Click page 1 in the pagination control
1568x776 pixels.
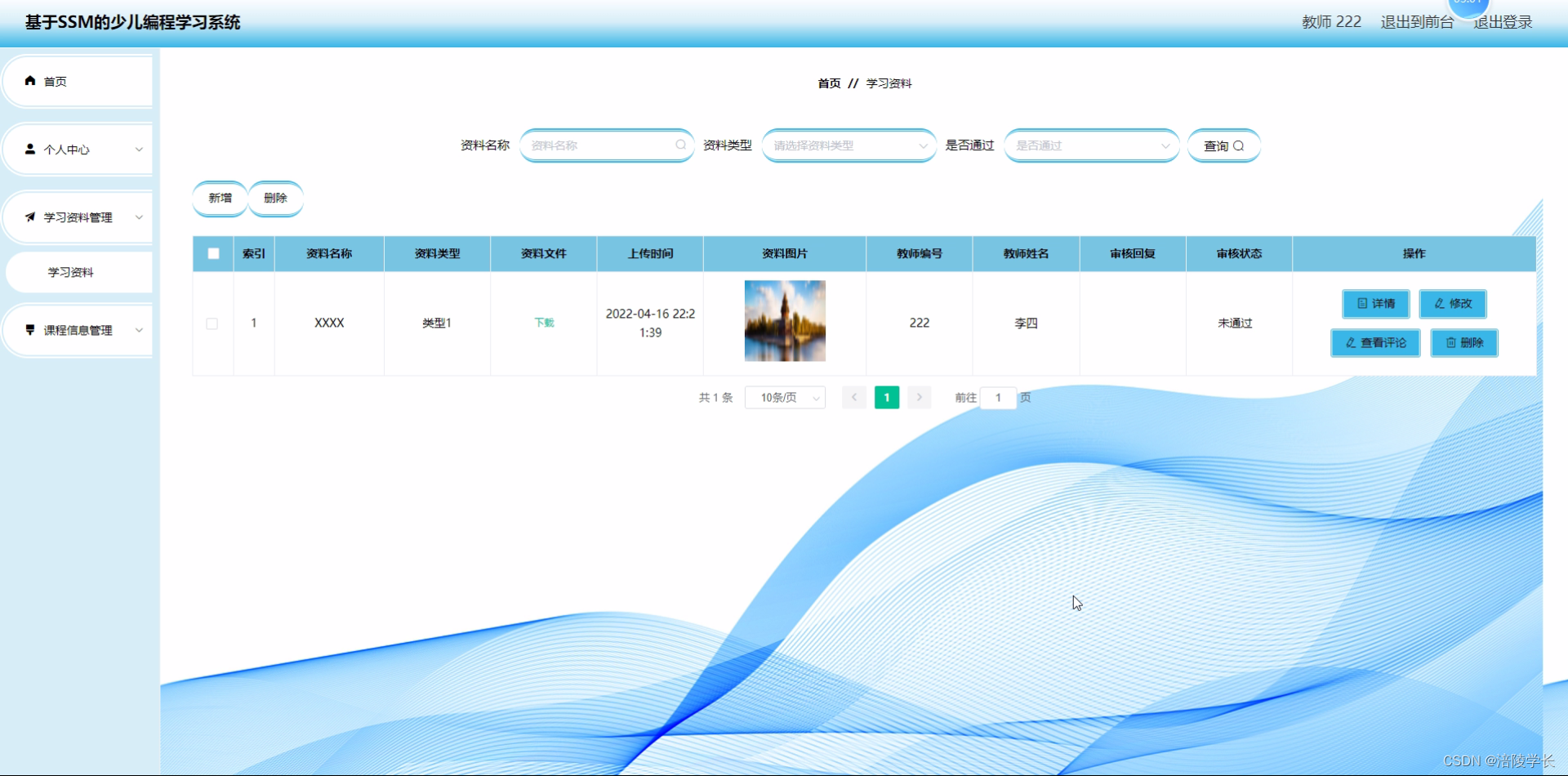(x=887, y=397)
